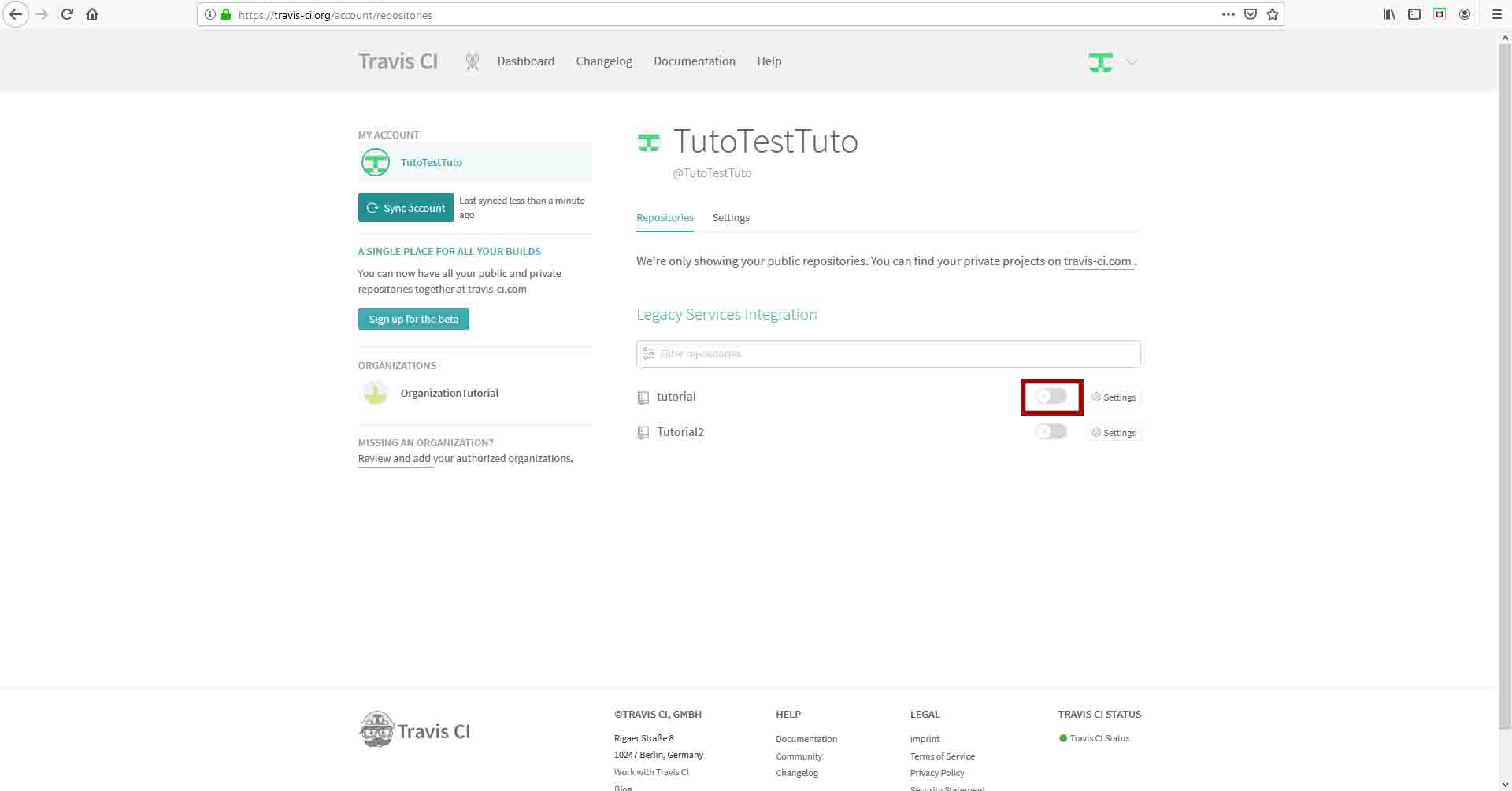Click the page vertical scrollbar
Screen dimensions: 1512x791
(1505, 387)
